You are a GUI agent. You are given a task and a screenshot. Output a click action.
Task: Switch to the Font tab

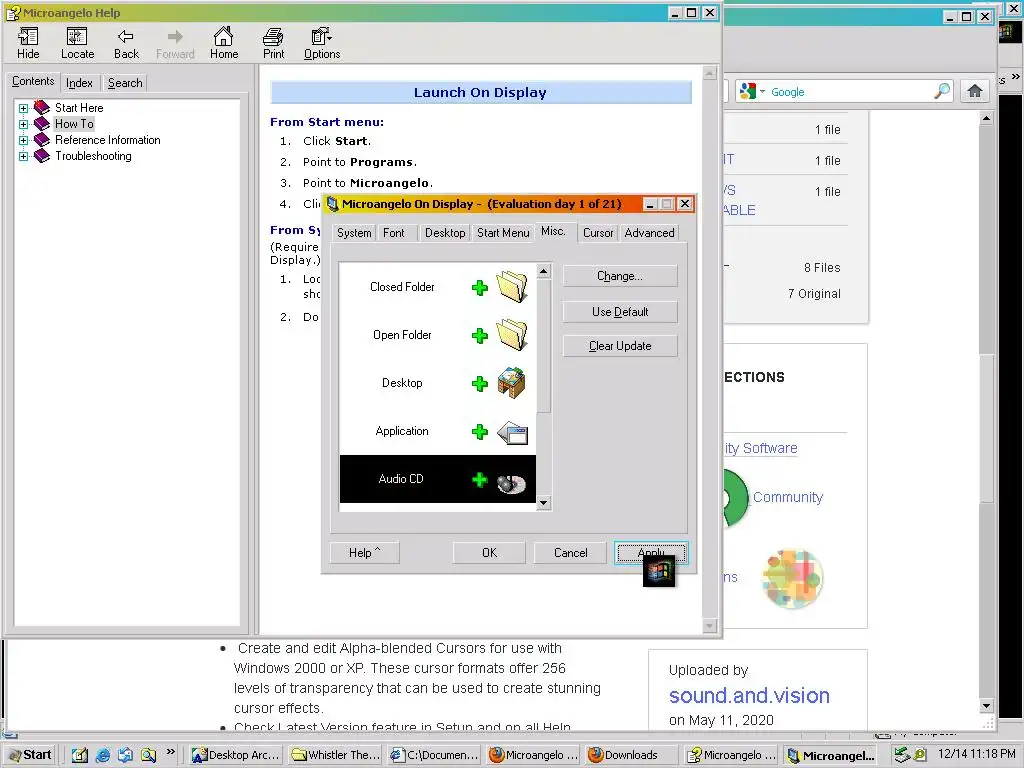(394, 233)
